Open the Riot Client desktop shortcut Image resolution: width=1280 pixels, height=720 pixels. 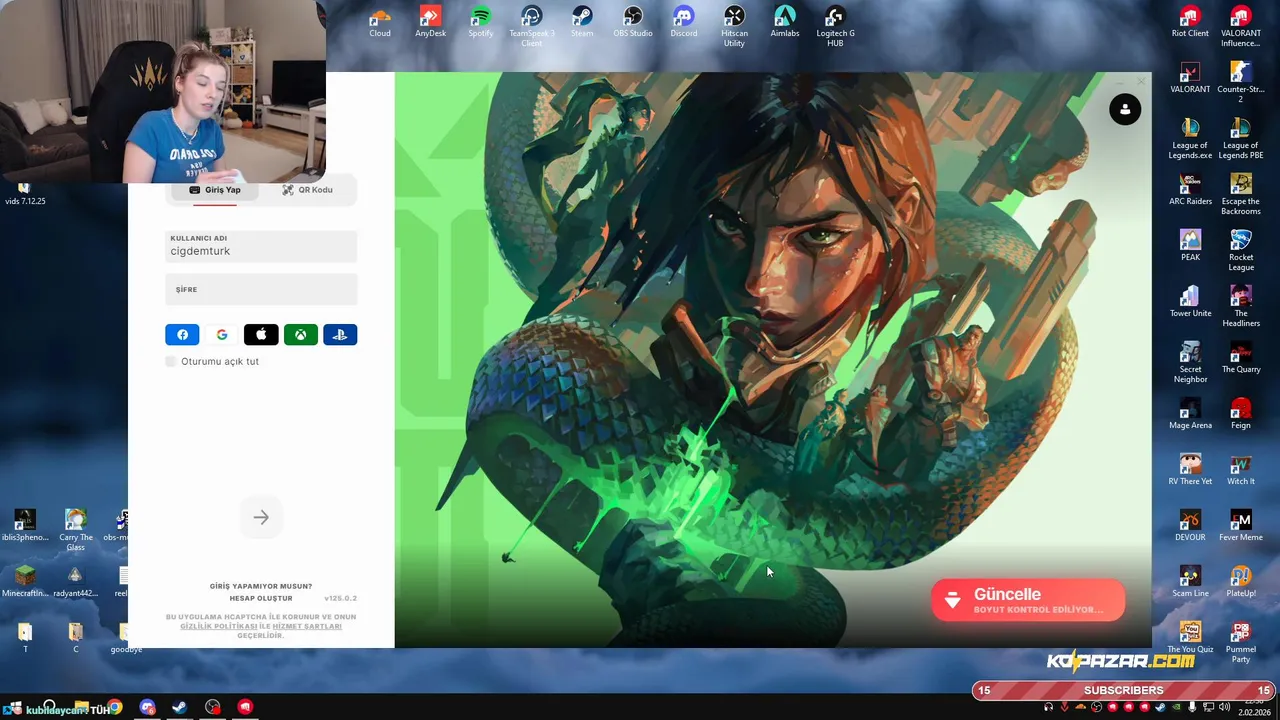[1190, 22]
